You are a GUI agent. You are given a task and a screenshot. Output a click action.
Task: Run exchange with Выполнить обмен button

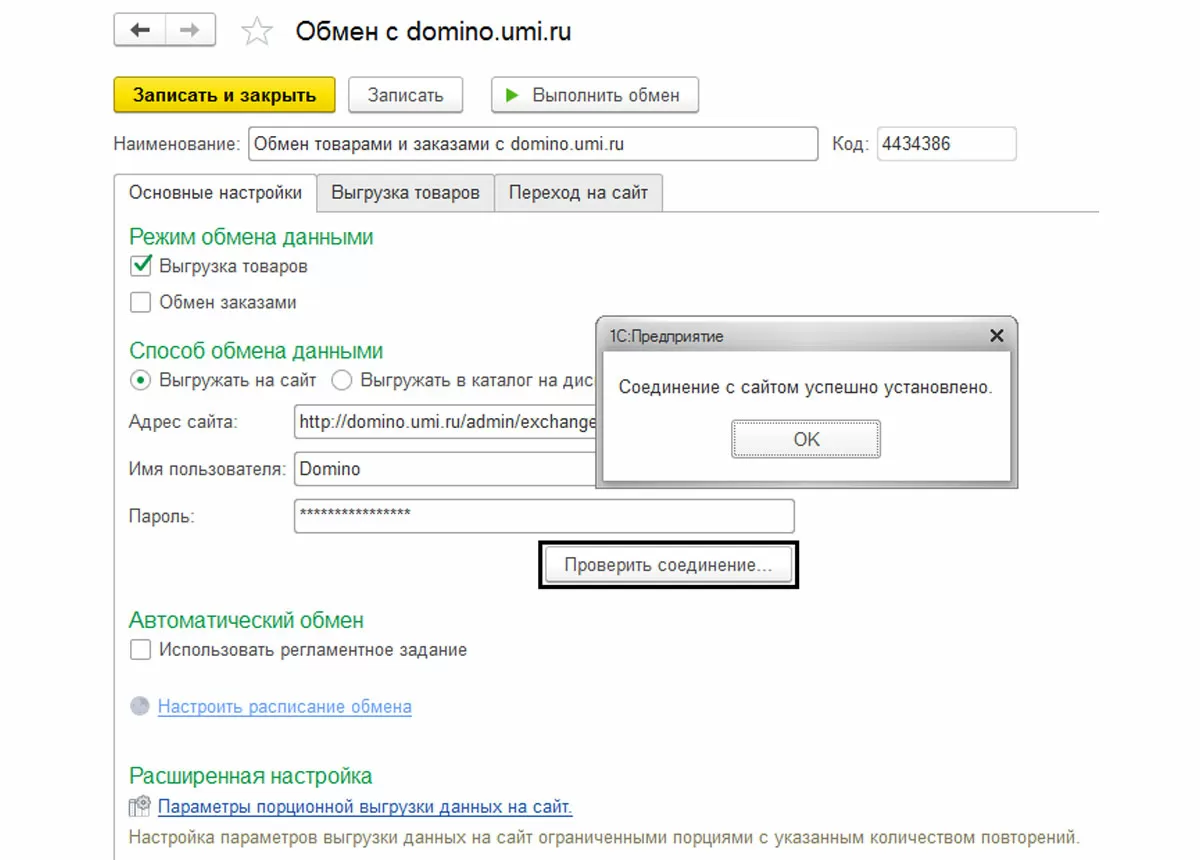[x=594, y=95]
